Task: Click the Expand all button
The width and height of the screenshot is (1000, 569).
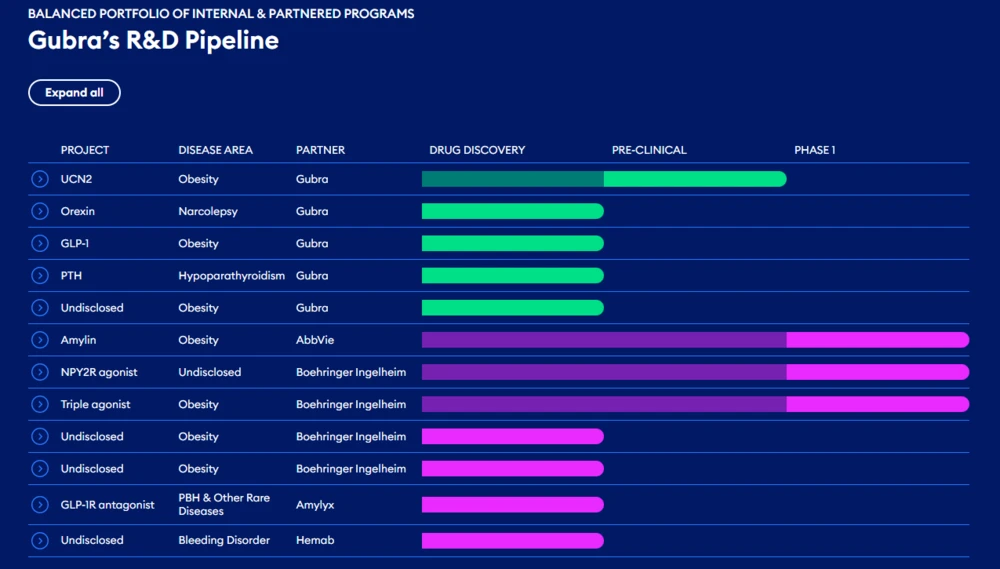Action: pos(74,93)
